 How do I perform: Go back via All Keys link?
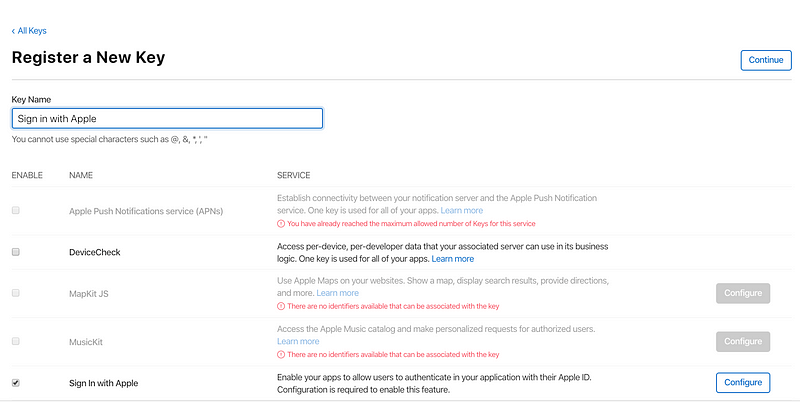pyautogui.click(x=29, y=31)
